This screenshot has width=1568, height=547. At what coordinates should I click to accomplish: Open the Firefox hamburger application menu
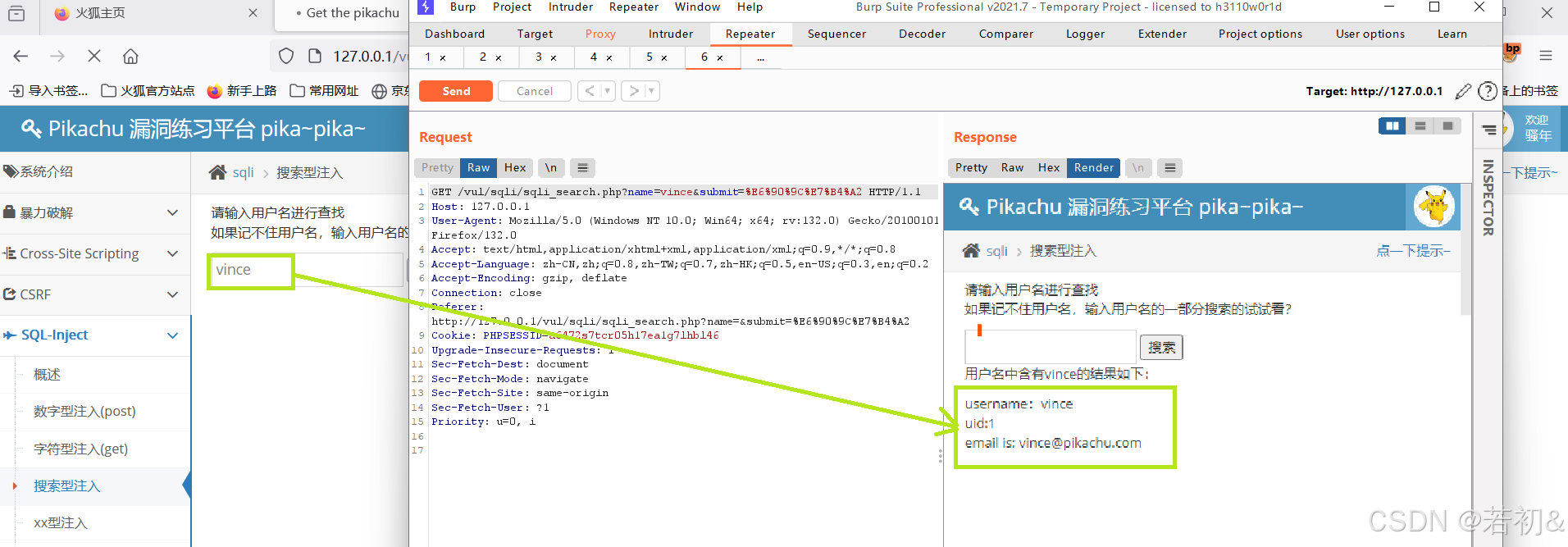[1546, 56]
